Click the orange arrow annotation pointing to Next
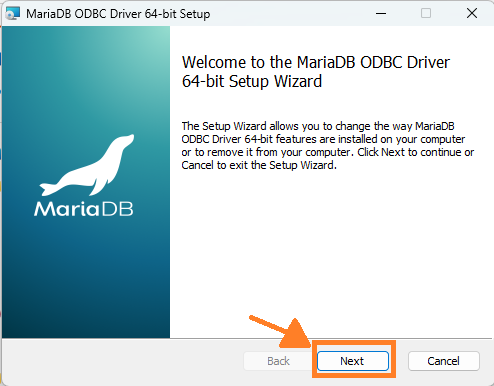494x386 pixels. tap(281, 332)
